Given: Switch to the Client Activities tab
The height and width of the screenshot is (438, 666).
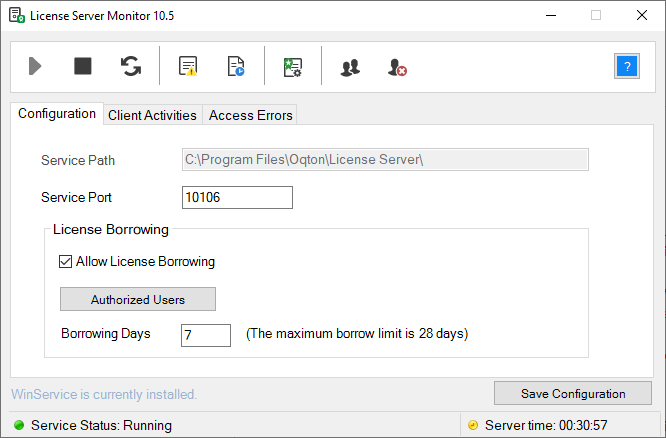Looking at the screenshot, I should (152, 115).
